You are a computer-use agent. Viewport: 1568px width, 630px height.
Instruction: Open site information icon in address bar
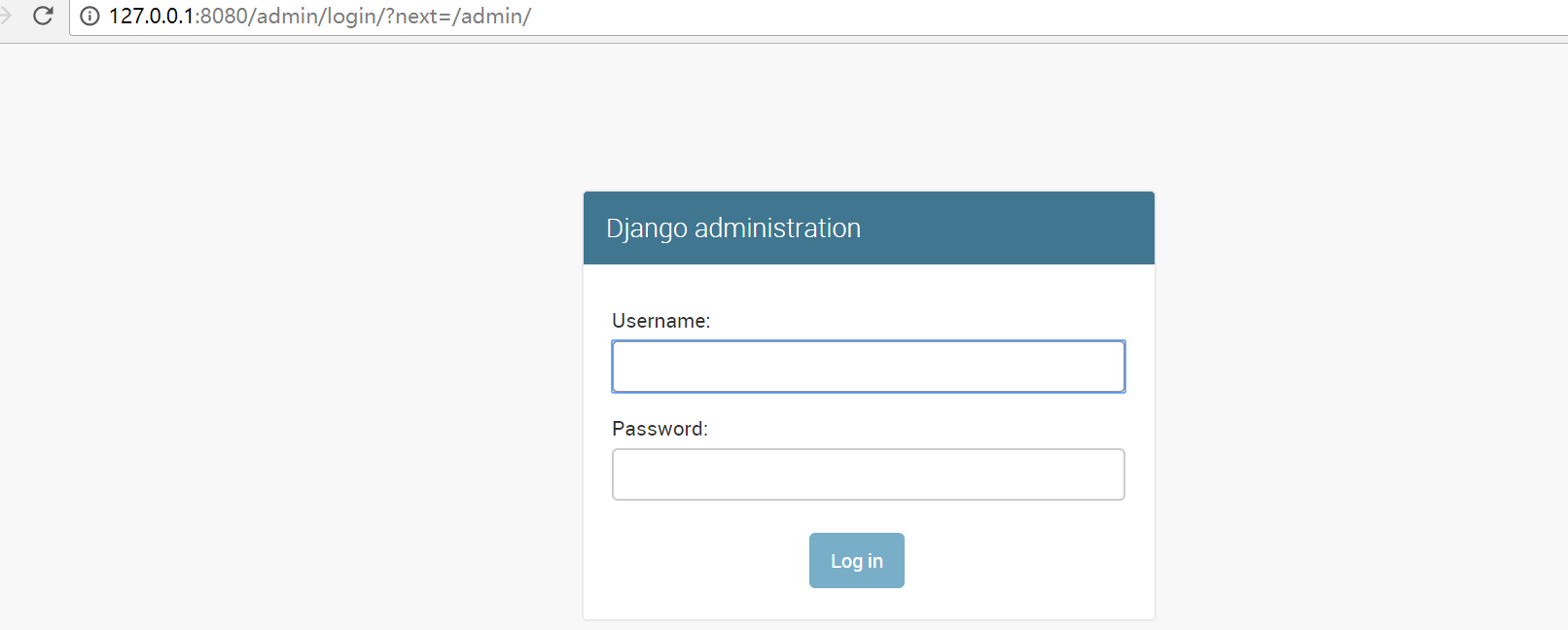[x=89, y=17]
